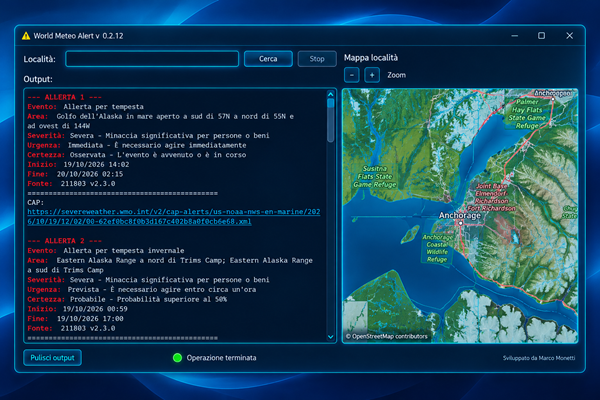Click the Stop button

(317, 59)
